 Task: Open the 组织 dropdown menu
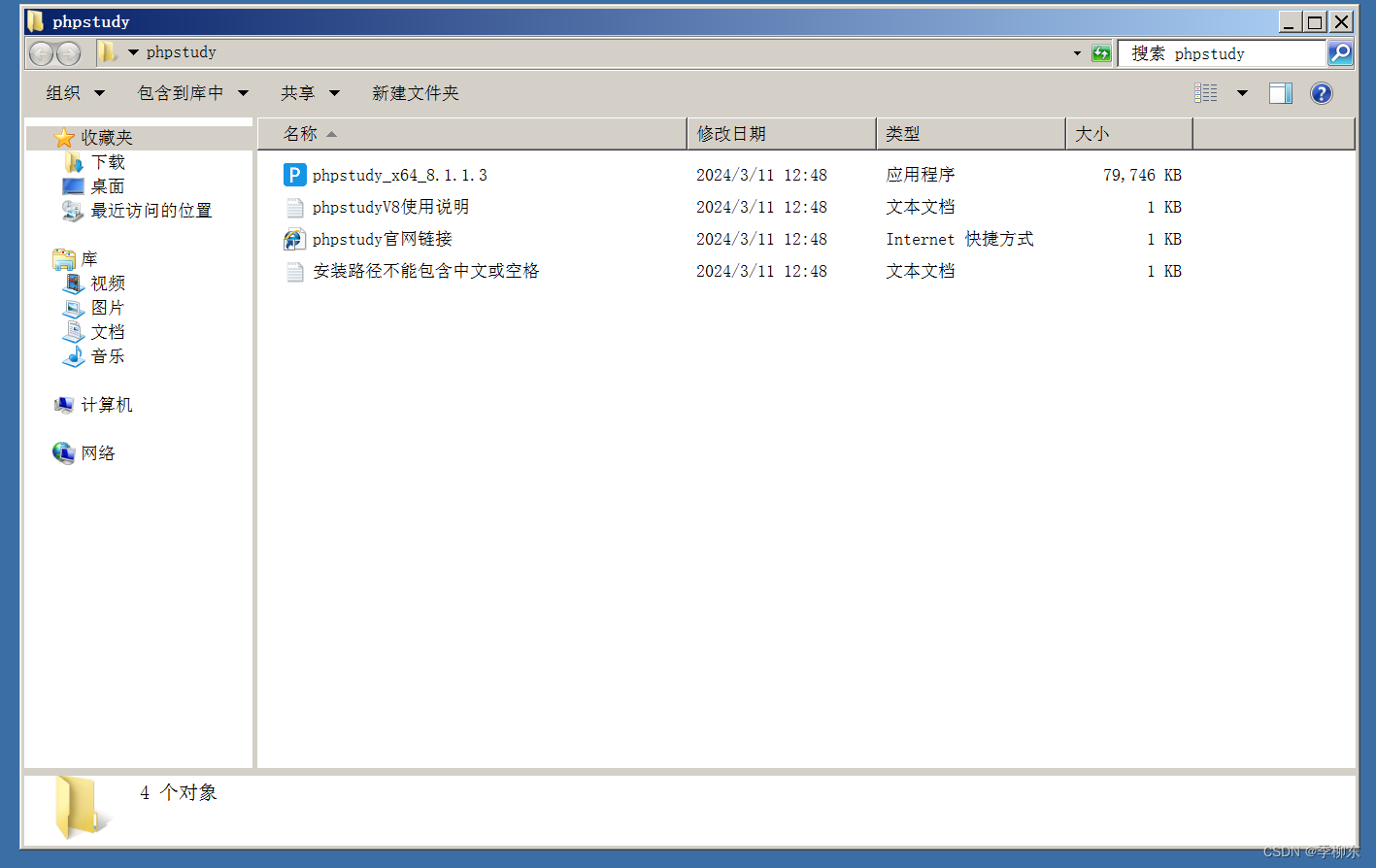pyautogui.click(x=75, y=93)
